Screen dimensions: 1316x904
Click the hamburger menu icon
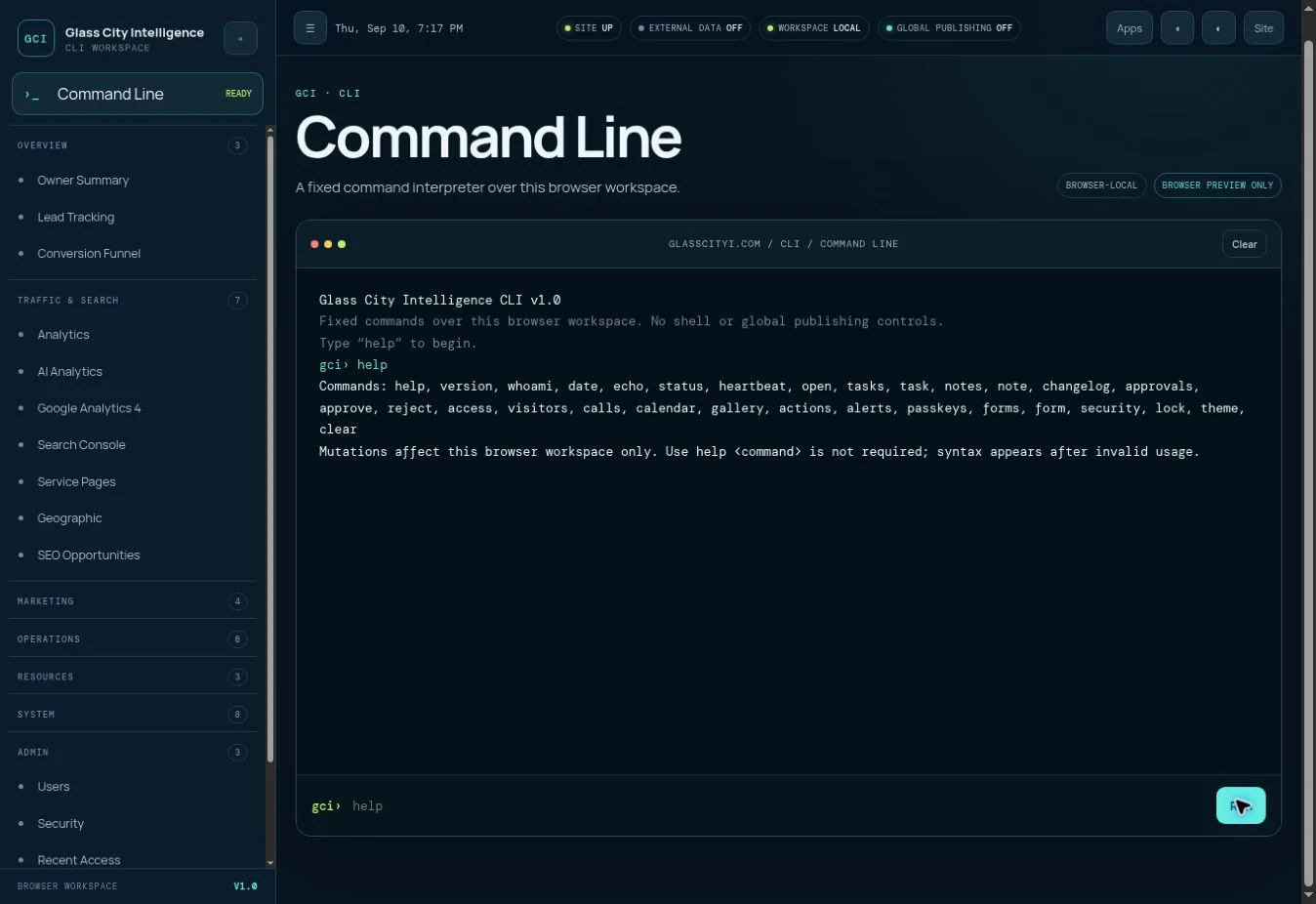pos(309,28)
